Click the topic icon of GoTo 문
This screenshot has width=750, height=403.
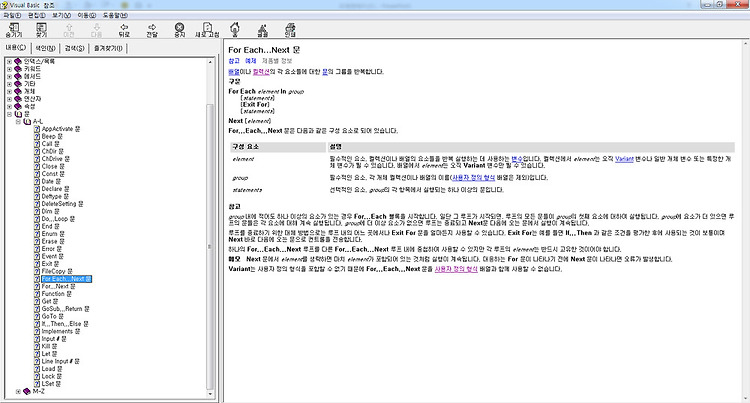coord(37,316)
